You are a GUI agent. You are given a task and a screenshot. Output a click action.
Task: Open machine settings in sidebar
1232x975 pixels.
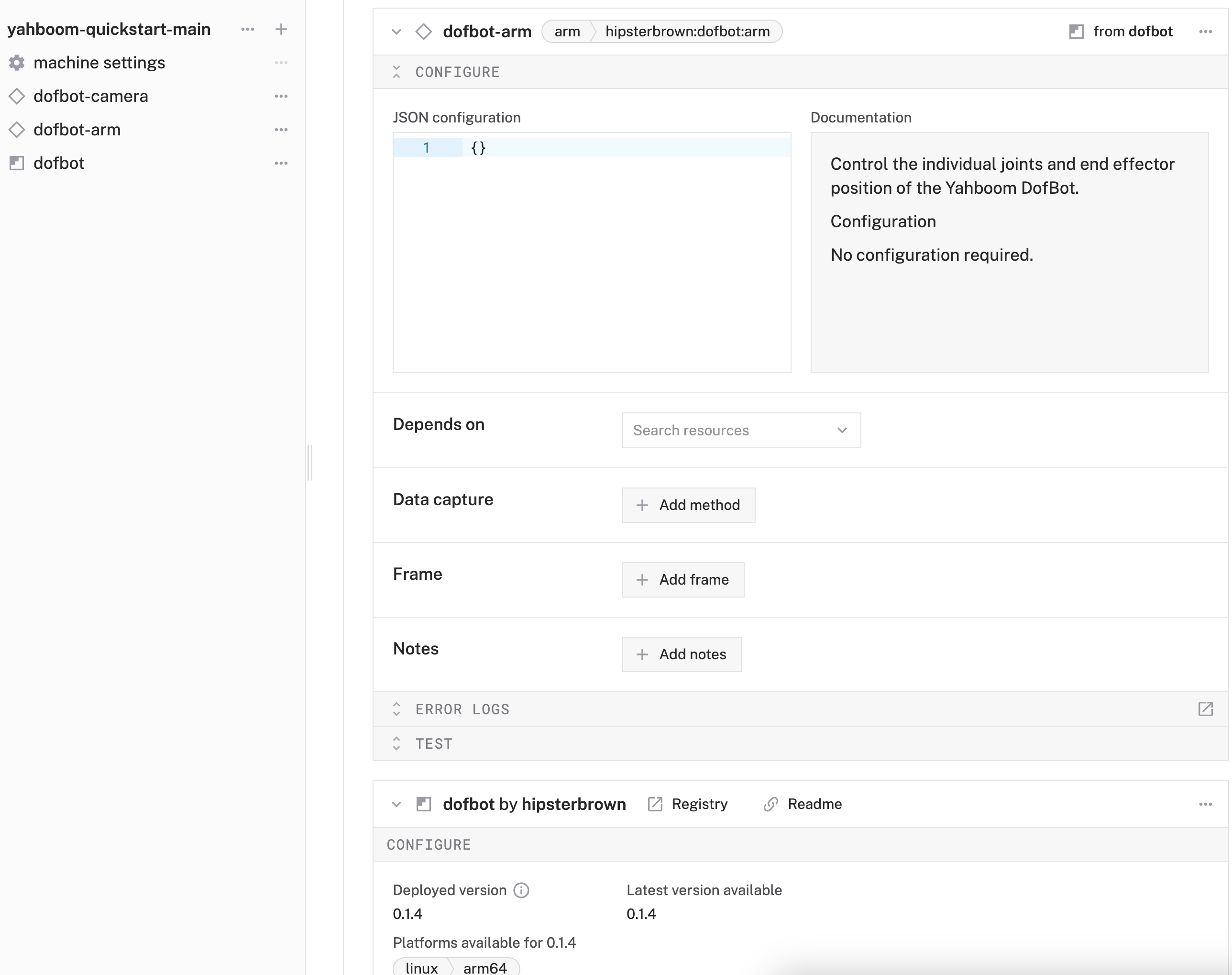point(99,63)
